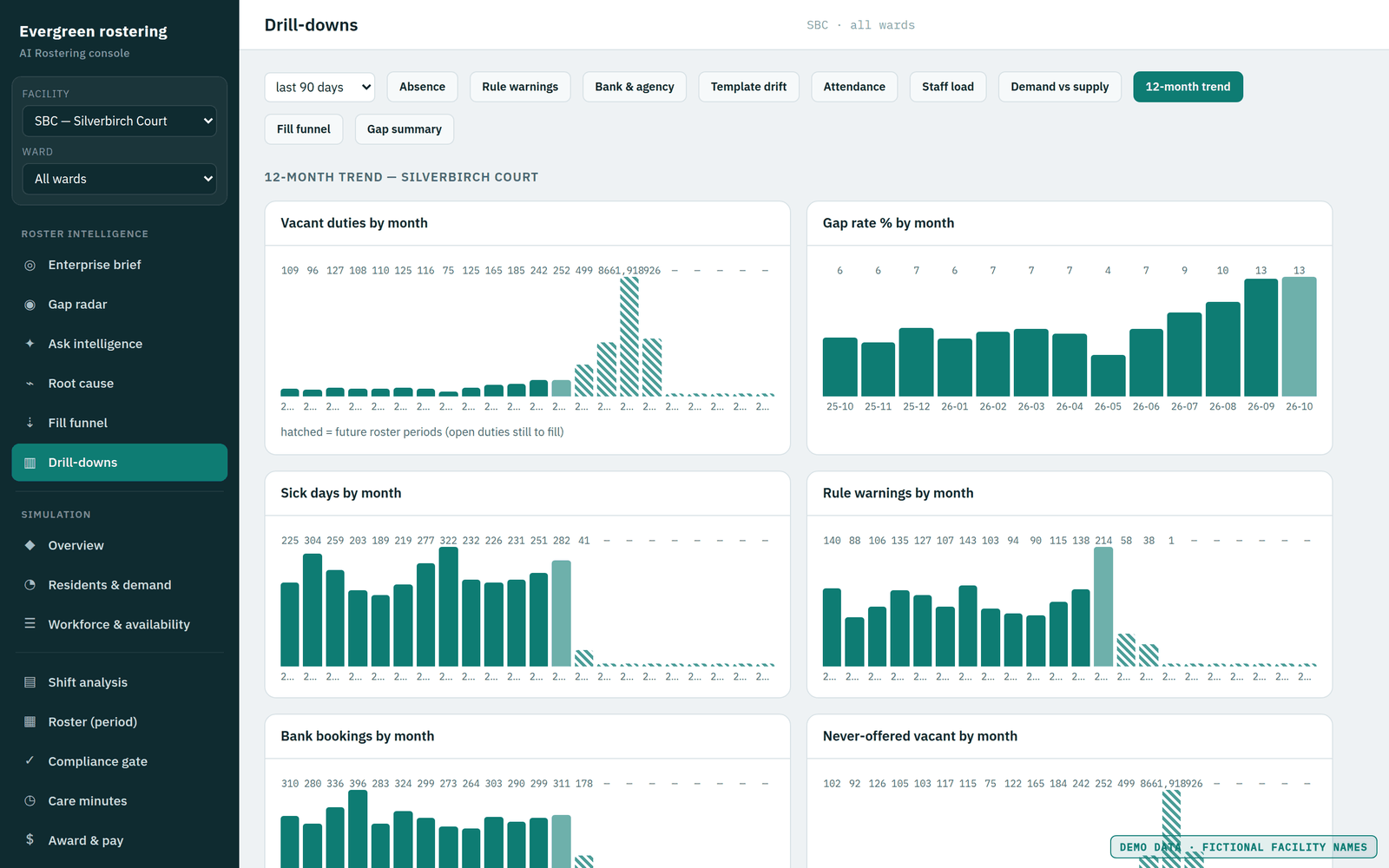Switch to the Rule warnings tab
Screen dimensions: 1389x868
(x=520, y=87)
